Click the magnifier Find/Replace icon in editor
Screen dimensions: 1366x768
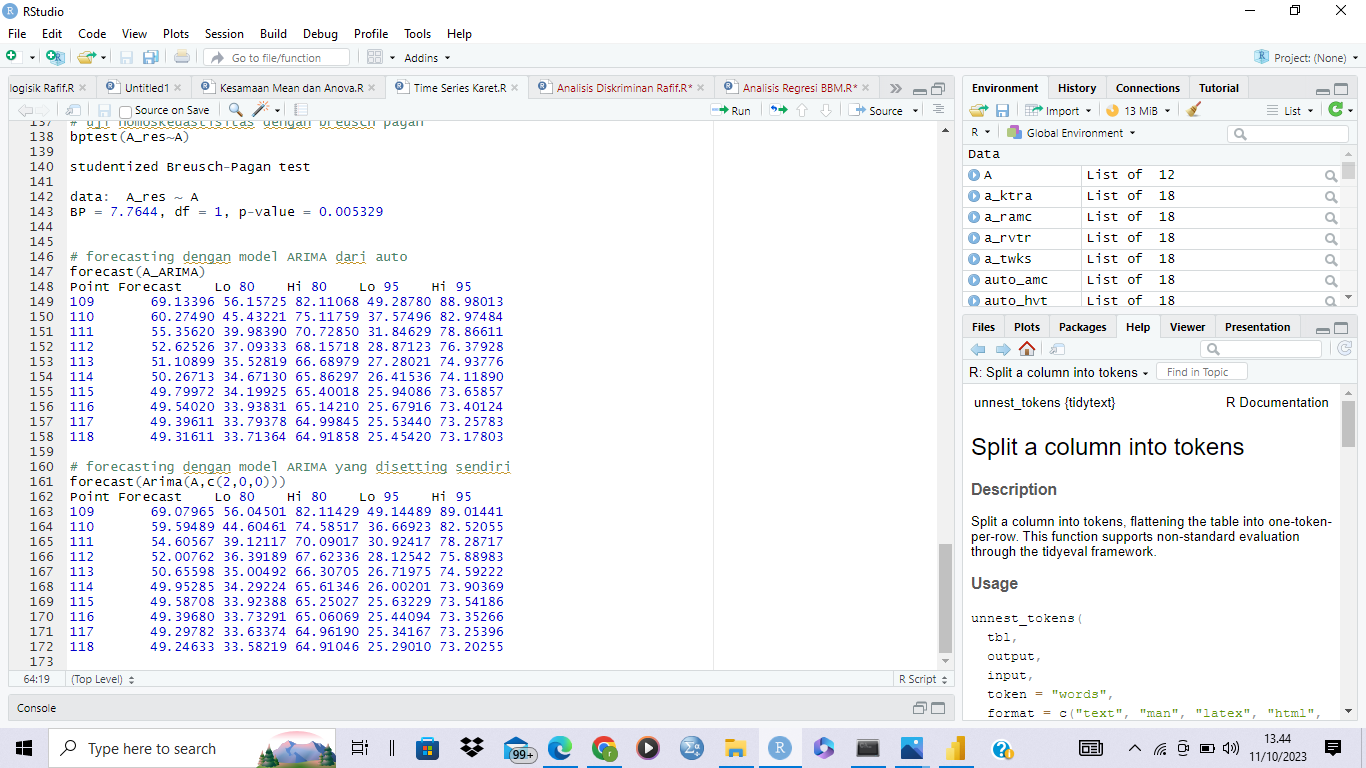pyautogui.click(x=235, y=110)
